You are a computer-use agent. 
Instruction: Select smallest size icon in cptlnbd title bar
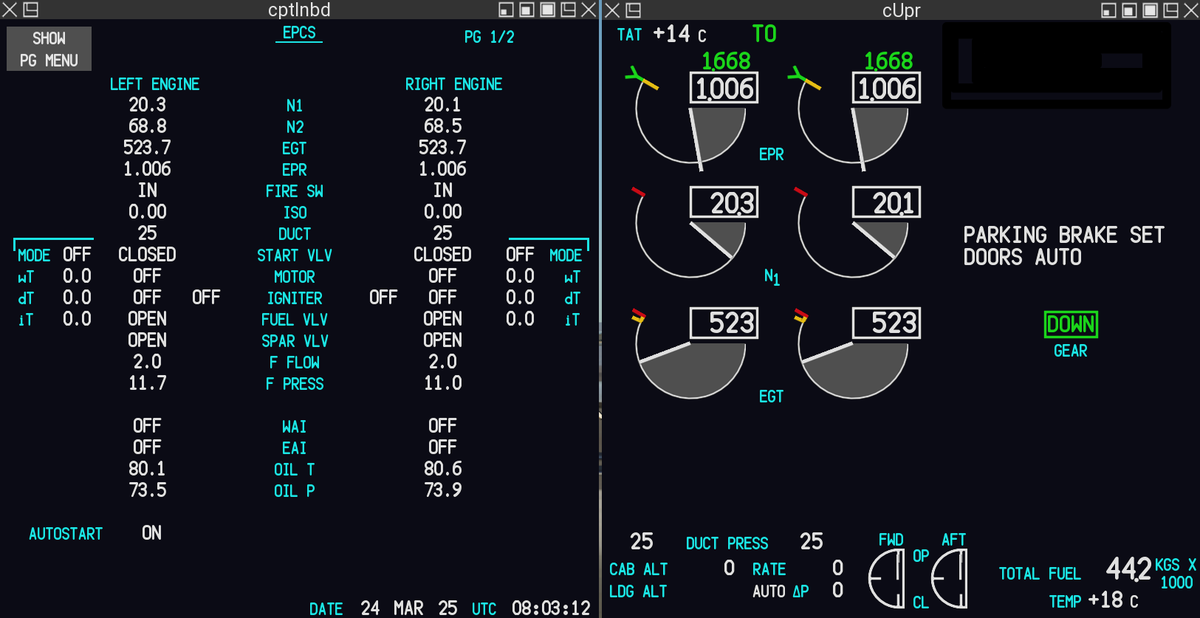pos(507,11)
